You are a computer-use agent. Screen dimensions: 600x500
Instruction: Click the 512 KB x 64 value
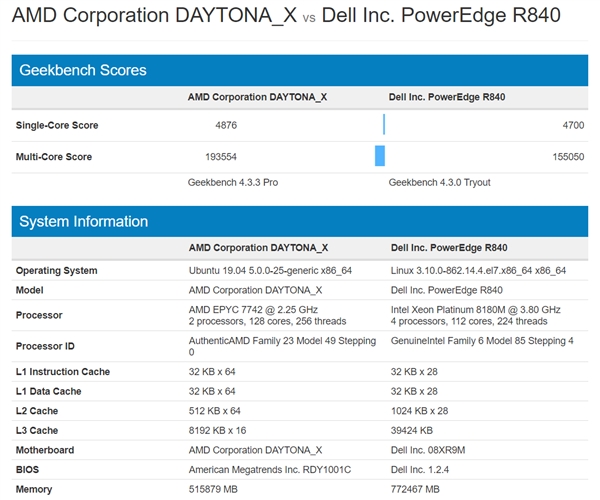point(214,411)
